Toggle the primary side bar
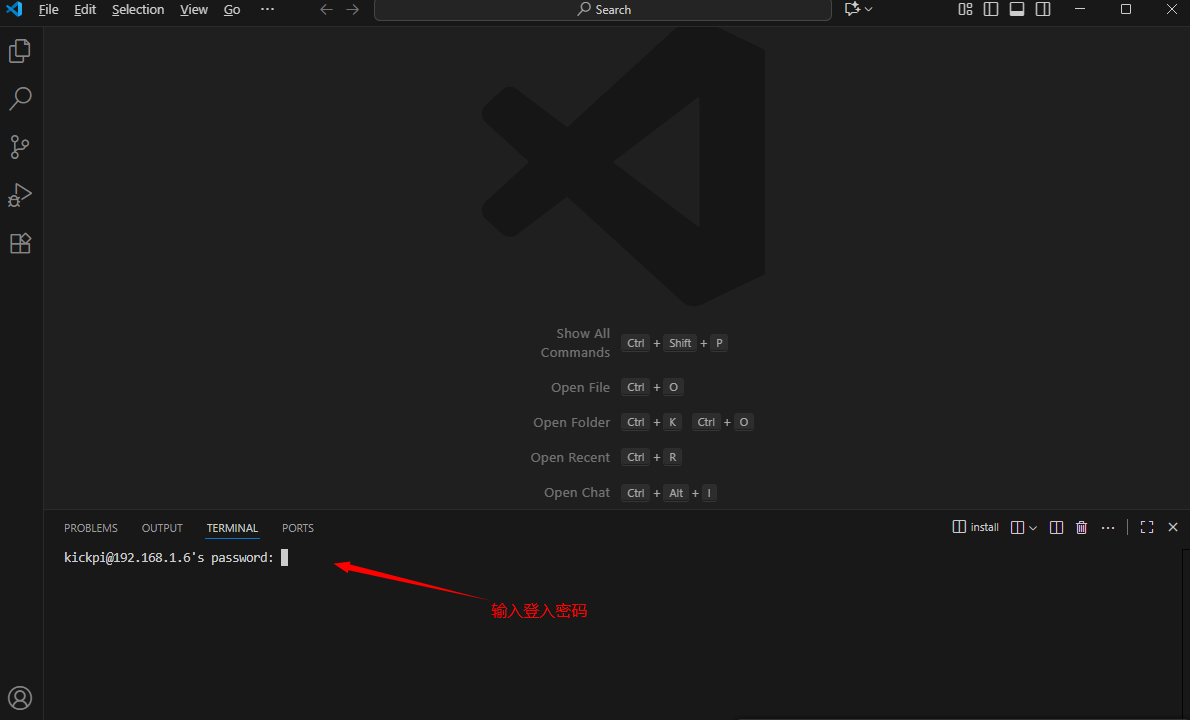Image resolution: width=1190 pixels, height=720 pixels. tap(991, 9)
